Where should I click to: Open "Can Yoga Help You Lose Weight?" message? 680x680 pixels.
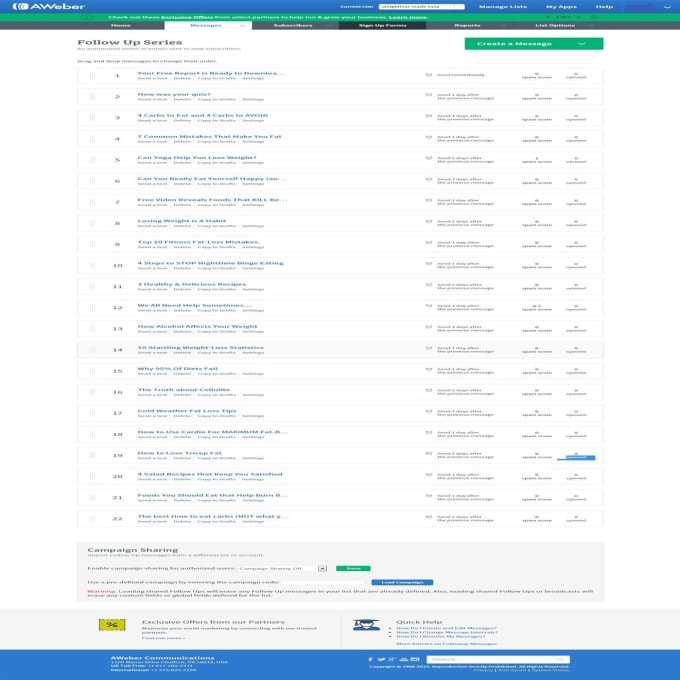point(197,157)
